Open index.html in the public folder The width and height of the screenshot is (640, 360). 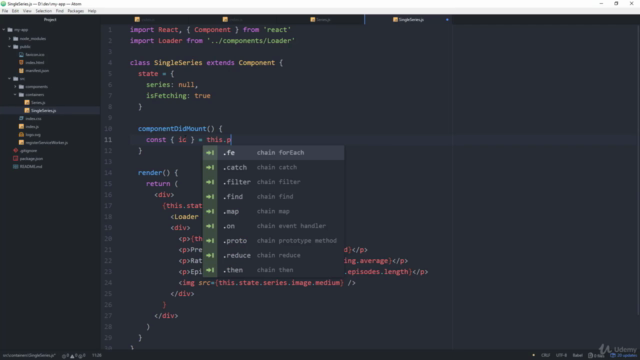35,62
